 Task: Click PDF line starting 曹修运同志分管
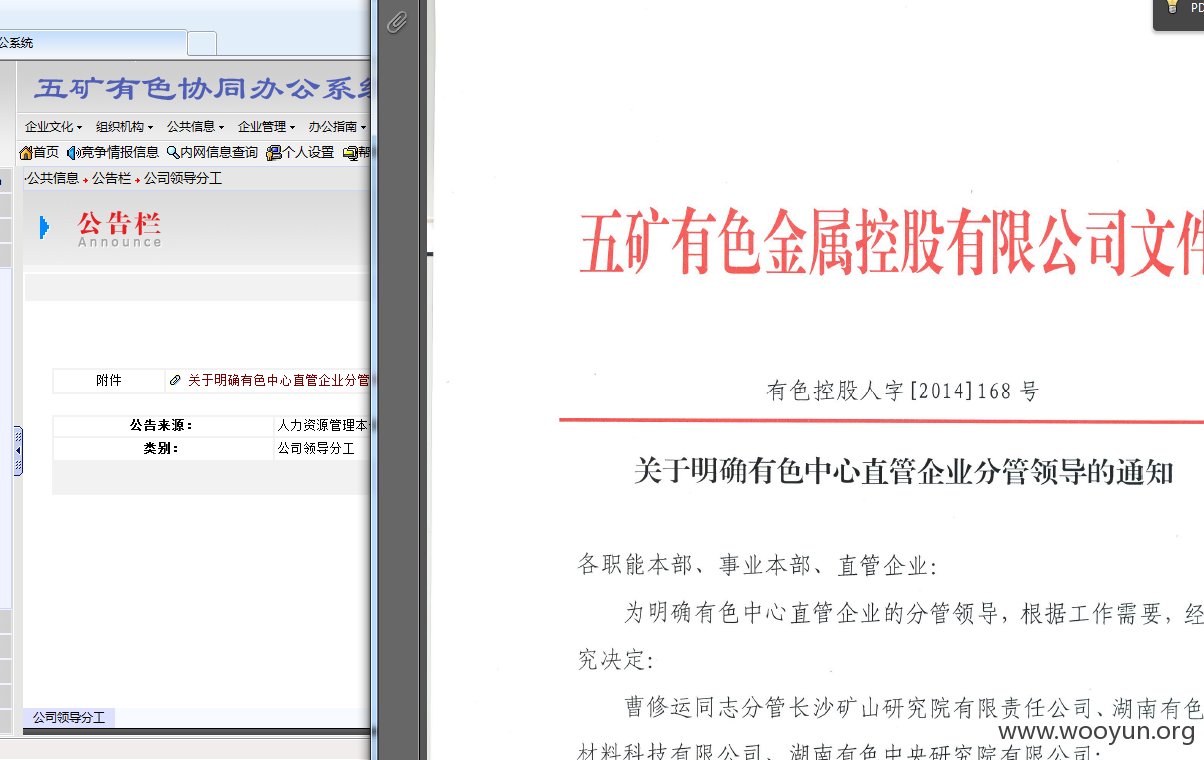pos(914,708)
